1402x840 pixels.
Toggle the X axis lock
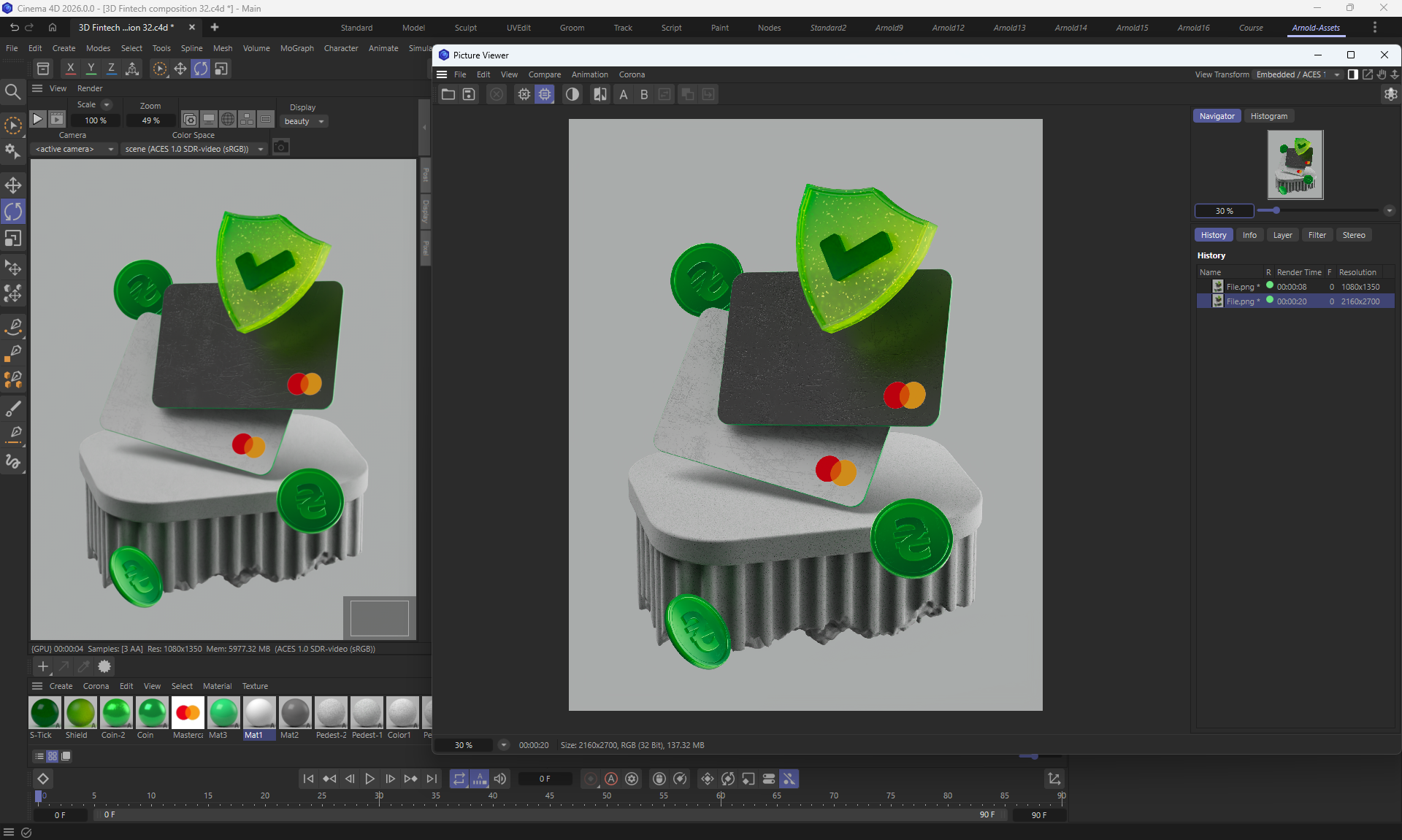70,68
